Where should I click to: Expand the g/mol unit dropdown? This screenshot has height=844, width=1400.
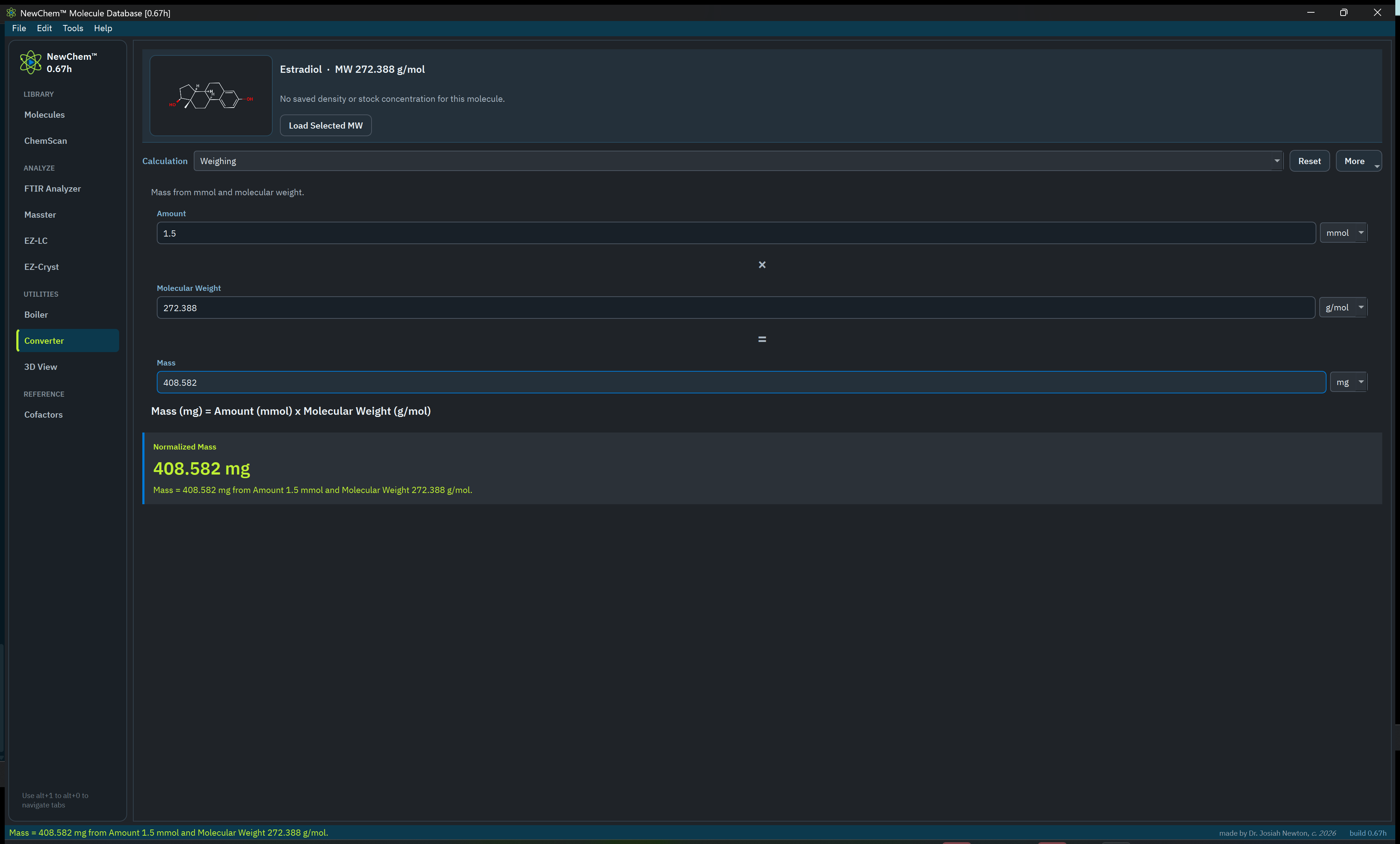point(1343,308)
